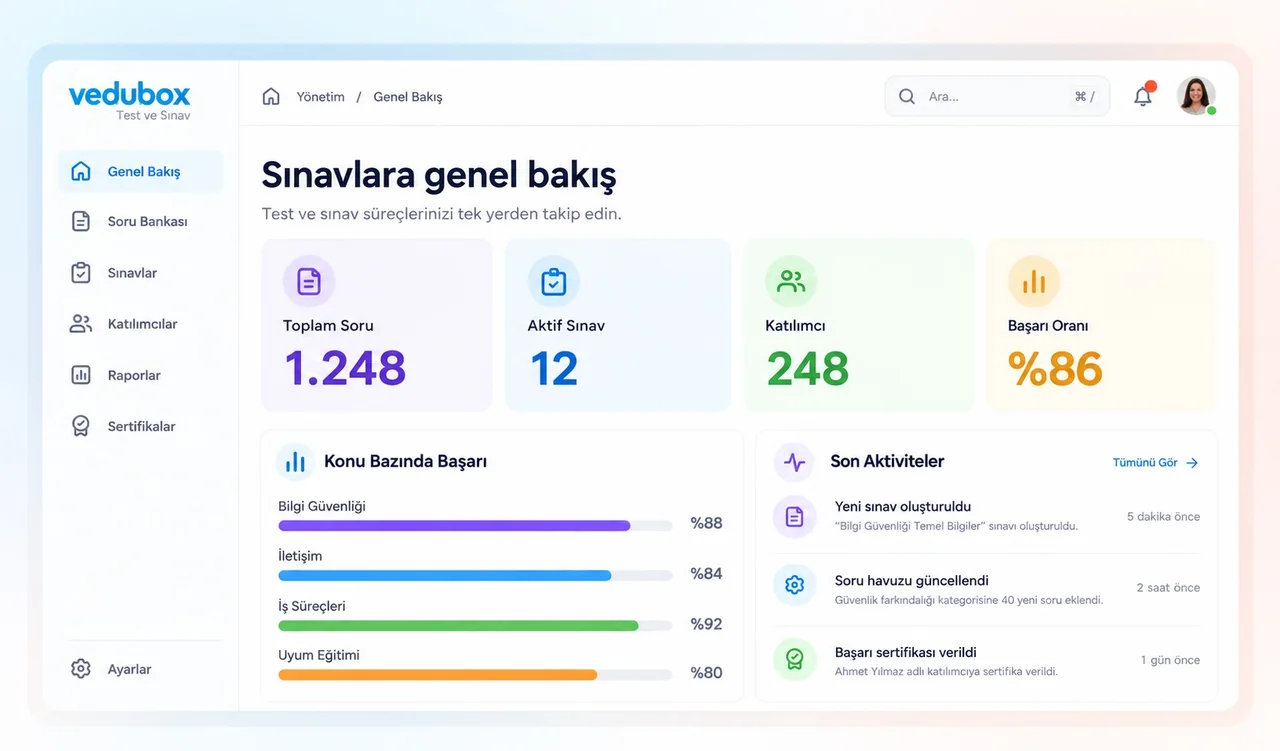The image size is (1280, 751).
Task: Click the %84 İletişim percentage
Action: [706, 573]
